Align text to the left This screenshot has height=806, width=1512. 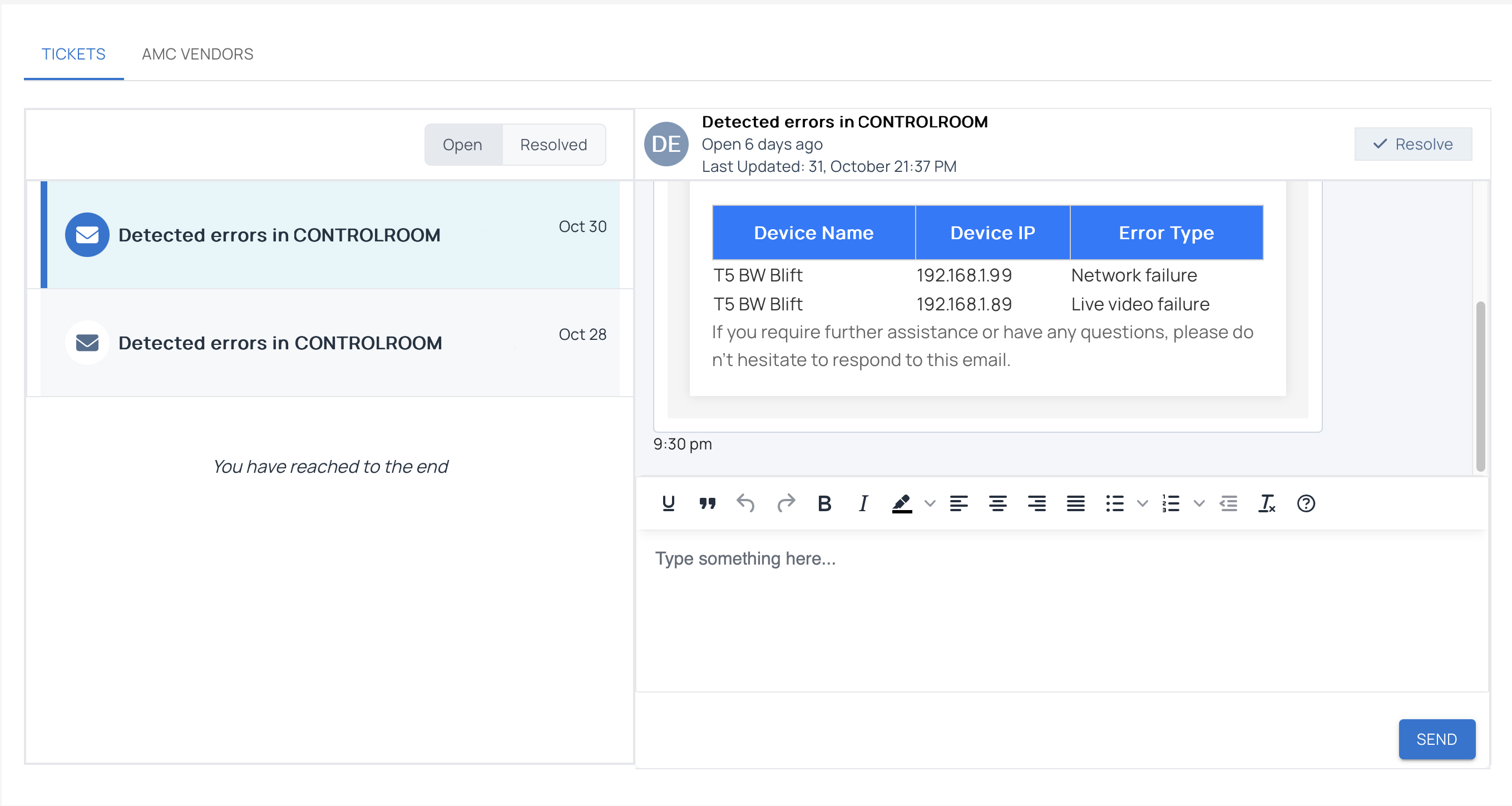pos(958,503)
